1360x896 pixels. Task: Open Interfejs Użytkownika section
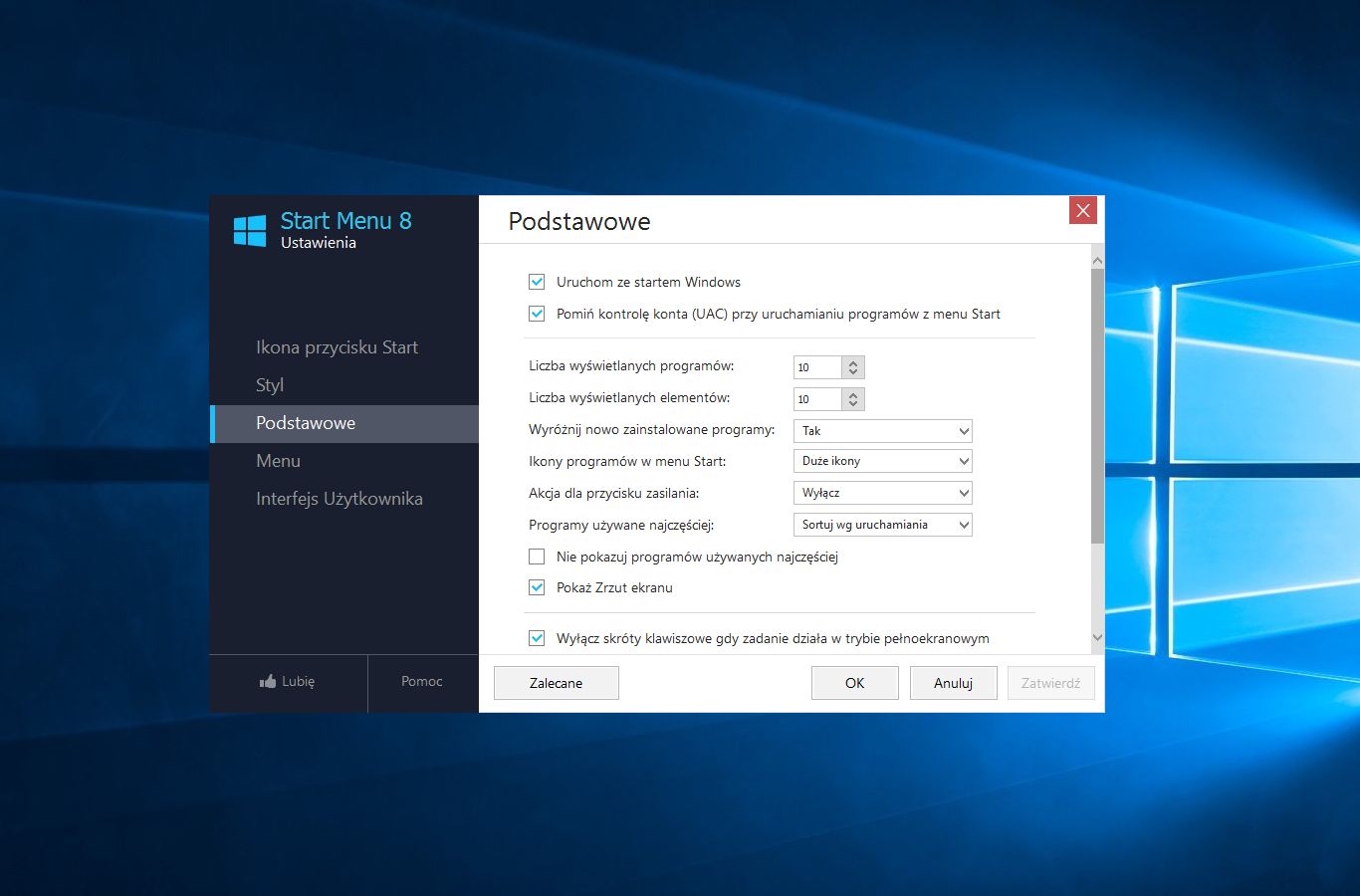coord(344,499)
